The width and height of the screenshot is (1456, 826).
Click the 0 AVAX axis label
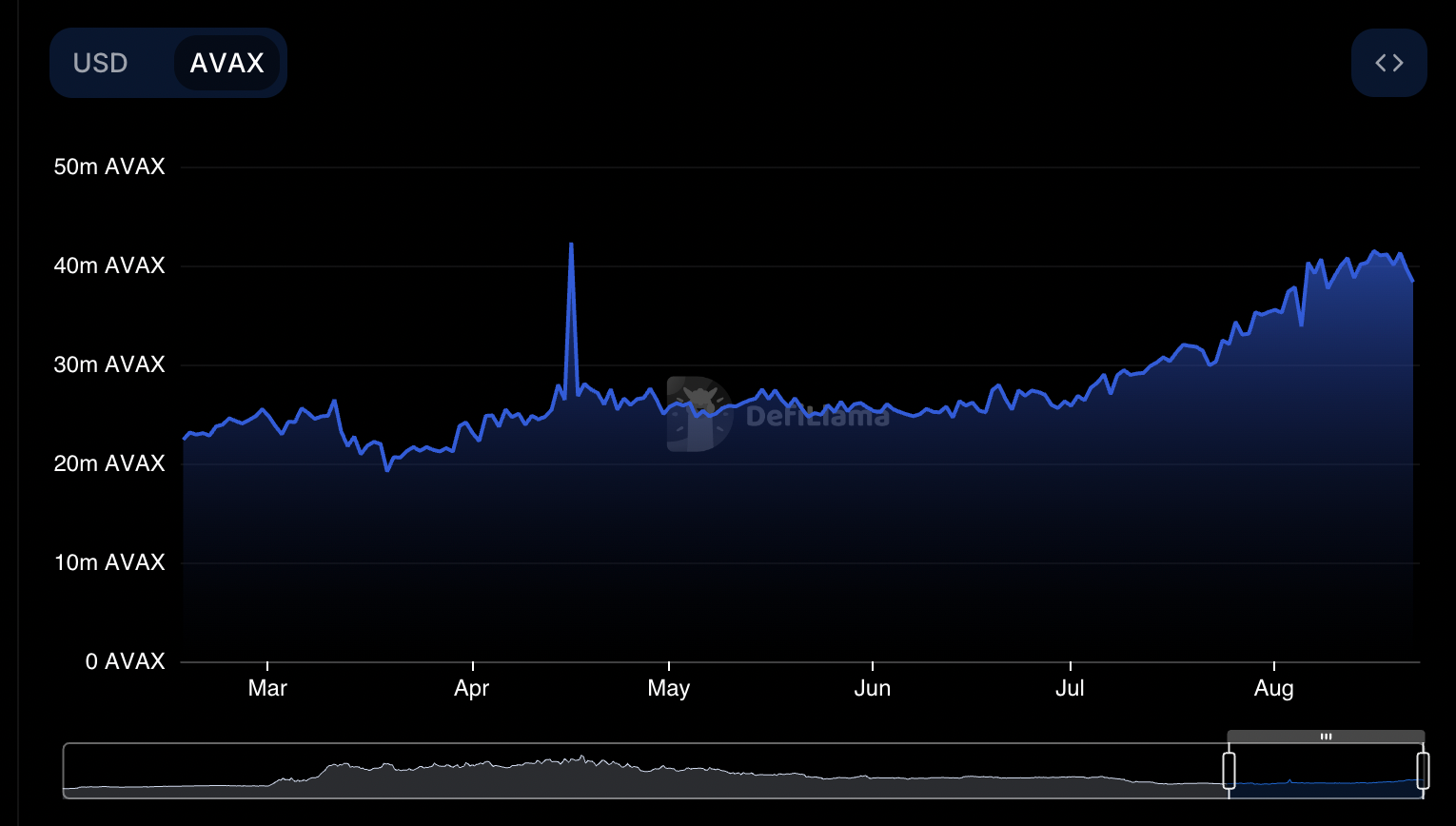tap(126, 661)
